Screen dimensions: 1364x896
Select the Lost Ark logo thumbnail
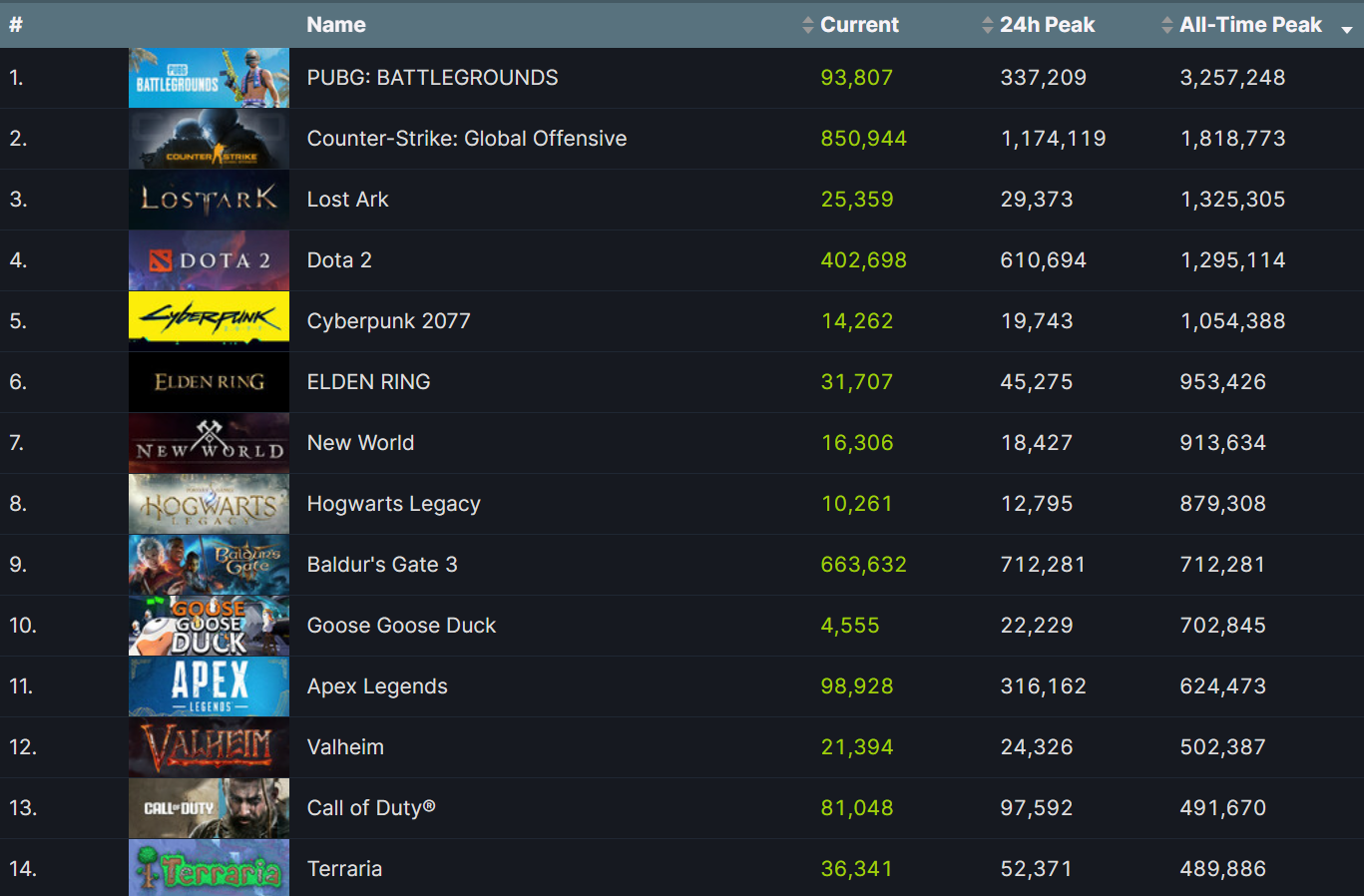(209, 200)
